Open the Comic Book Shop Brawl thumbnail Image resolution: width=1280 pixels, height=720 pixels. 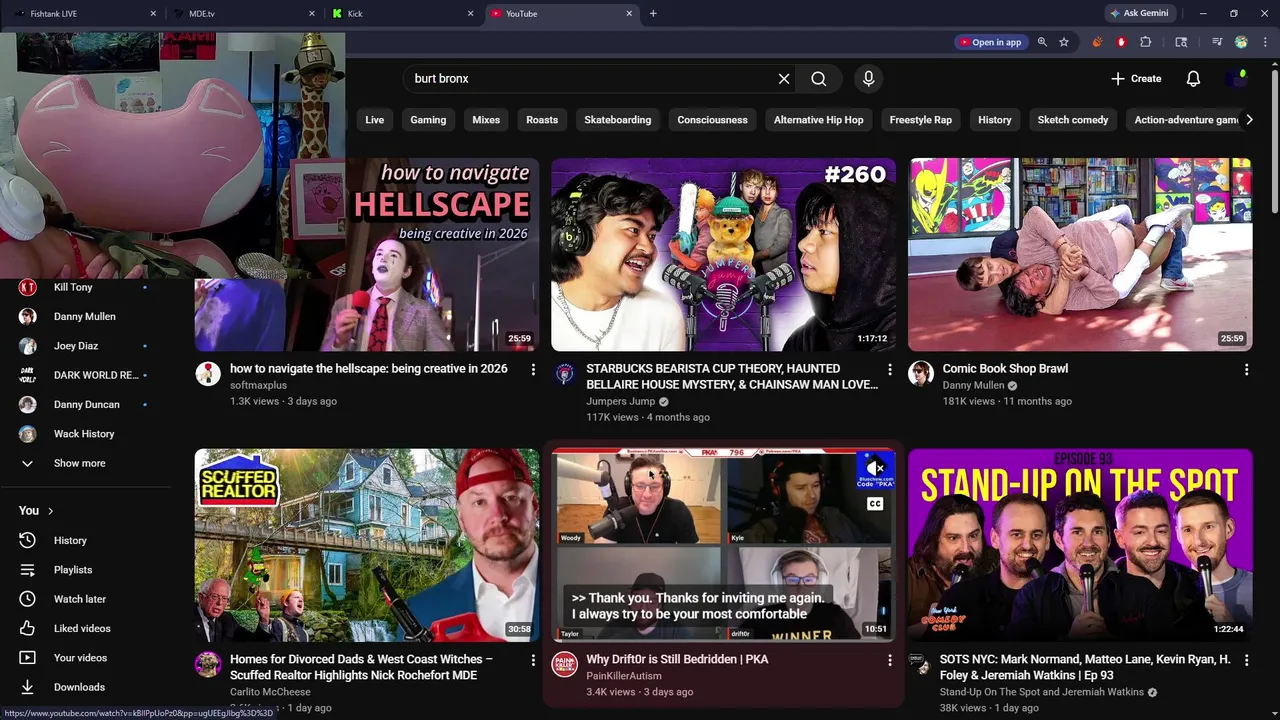pos(1080,254)
